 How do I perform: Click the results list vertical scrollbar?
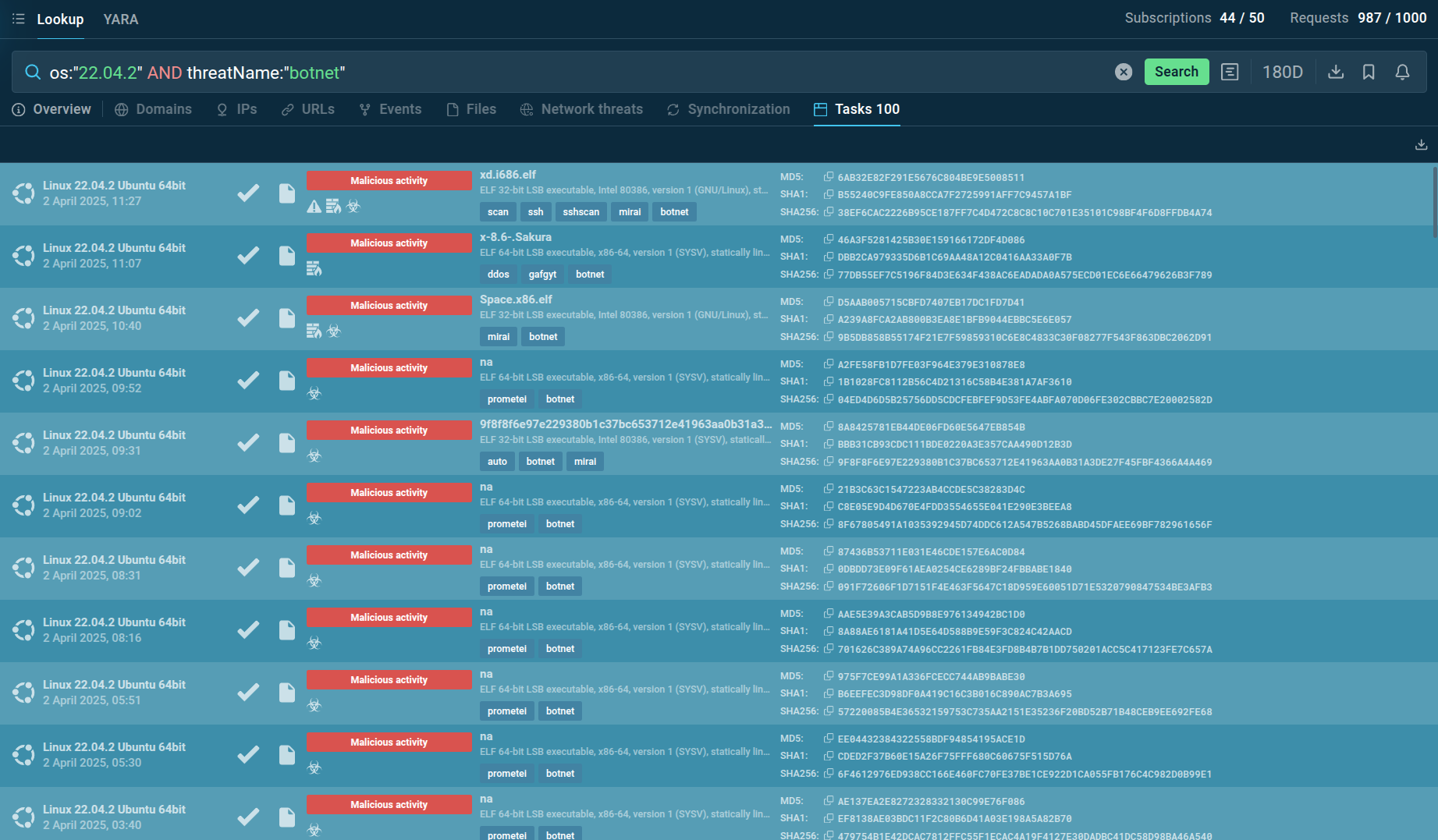1433,203
